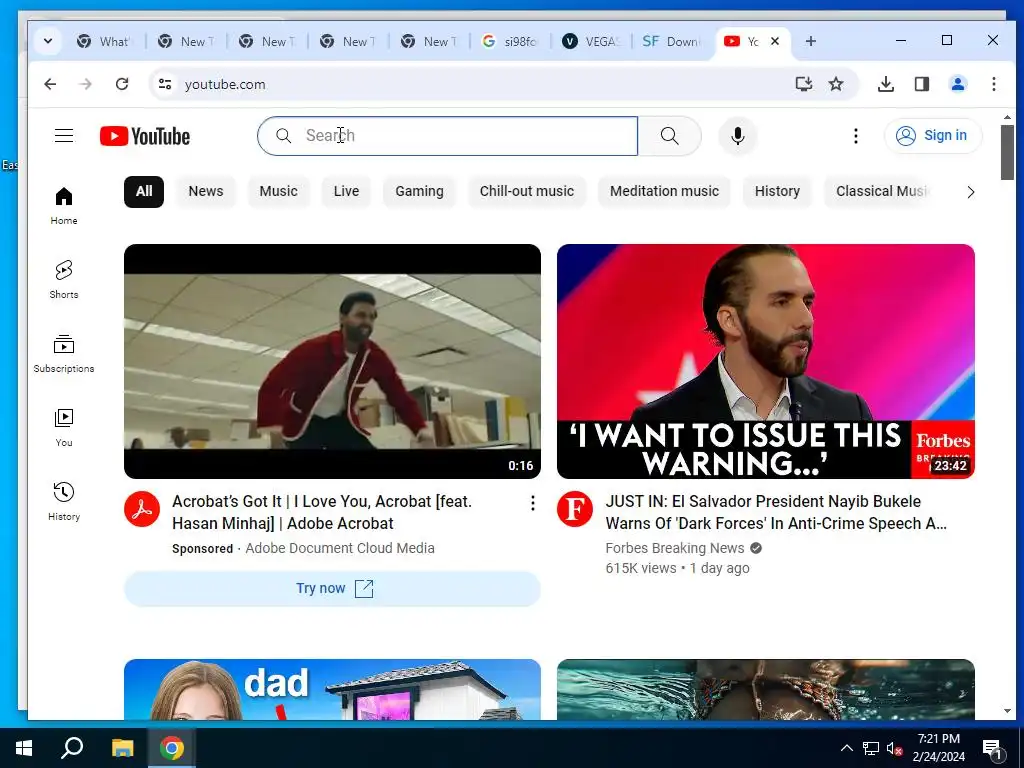Screen dimensions: 1024x768
Task: Open Adobe Document Cloud Media link
Action: 340,548
